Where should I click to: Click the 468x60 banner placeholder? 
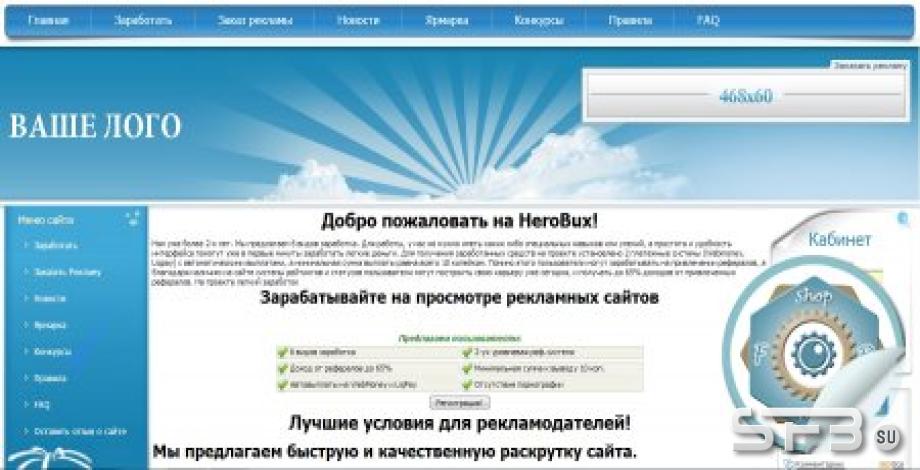[x=746, y=96]
